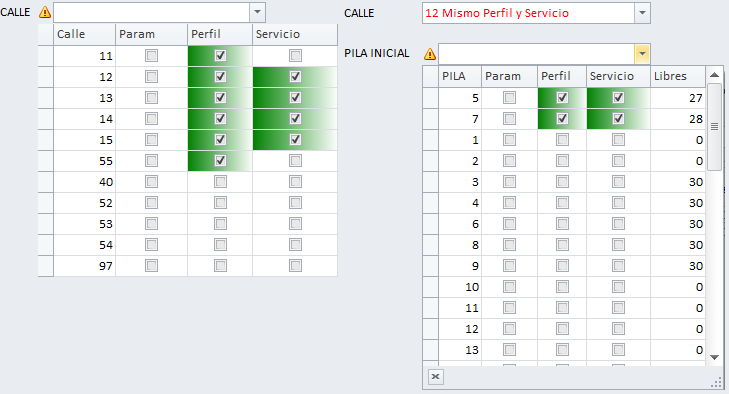The image size is (729, 394).
Task: Check Servicio for Calle 11
Action: [295, 56]
